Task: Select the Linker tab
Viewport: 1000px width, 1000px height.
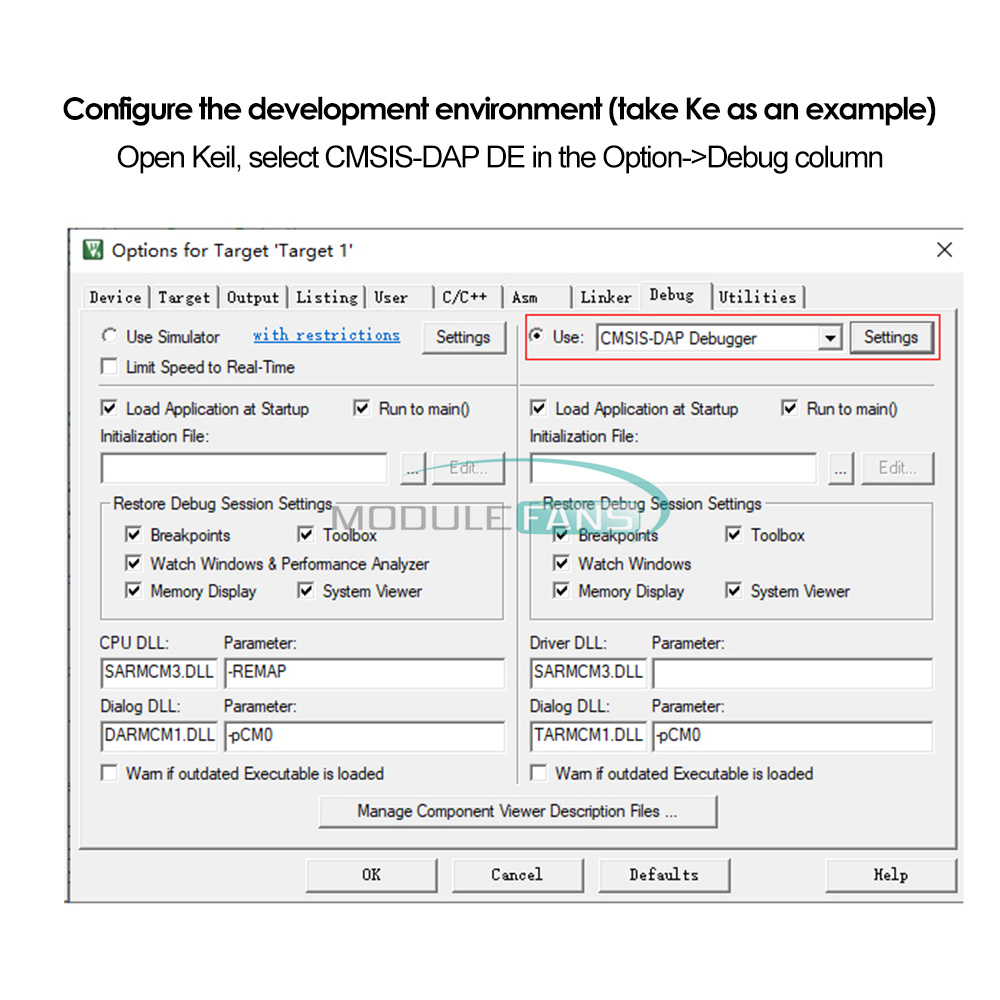Action: click(606, 297)
